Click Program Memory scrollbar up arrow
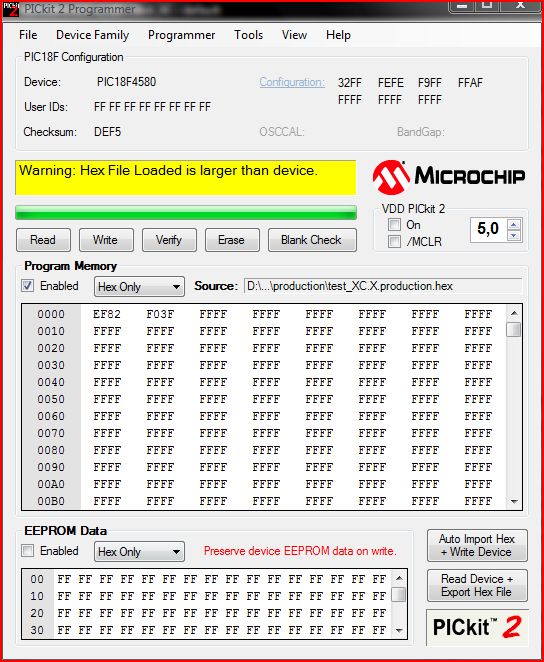 point(514,313)
